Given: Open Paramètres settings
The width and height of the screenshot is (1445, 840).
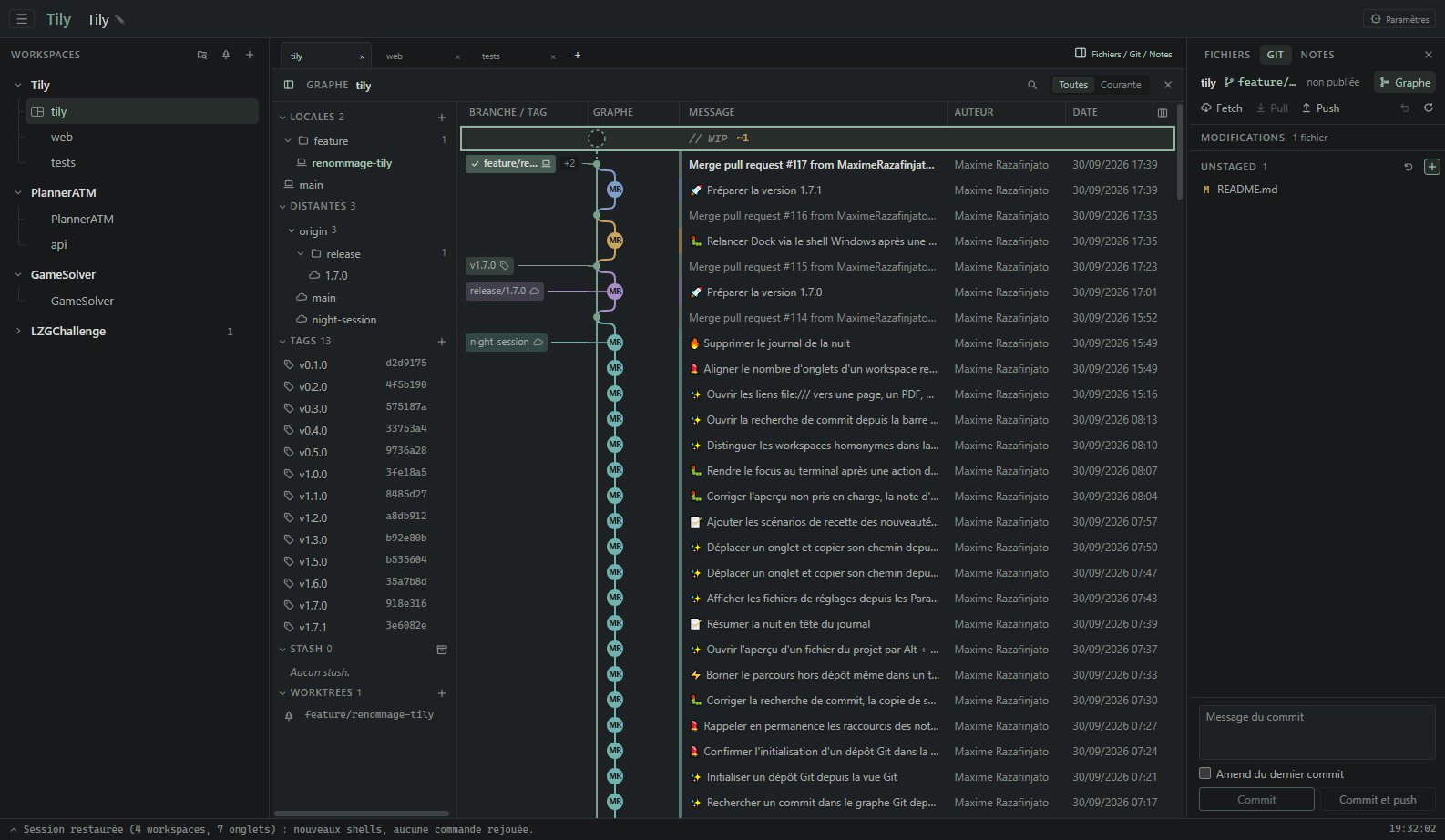Looking at the screenshot, I should (1399, 19).
